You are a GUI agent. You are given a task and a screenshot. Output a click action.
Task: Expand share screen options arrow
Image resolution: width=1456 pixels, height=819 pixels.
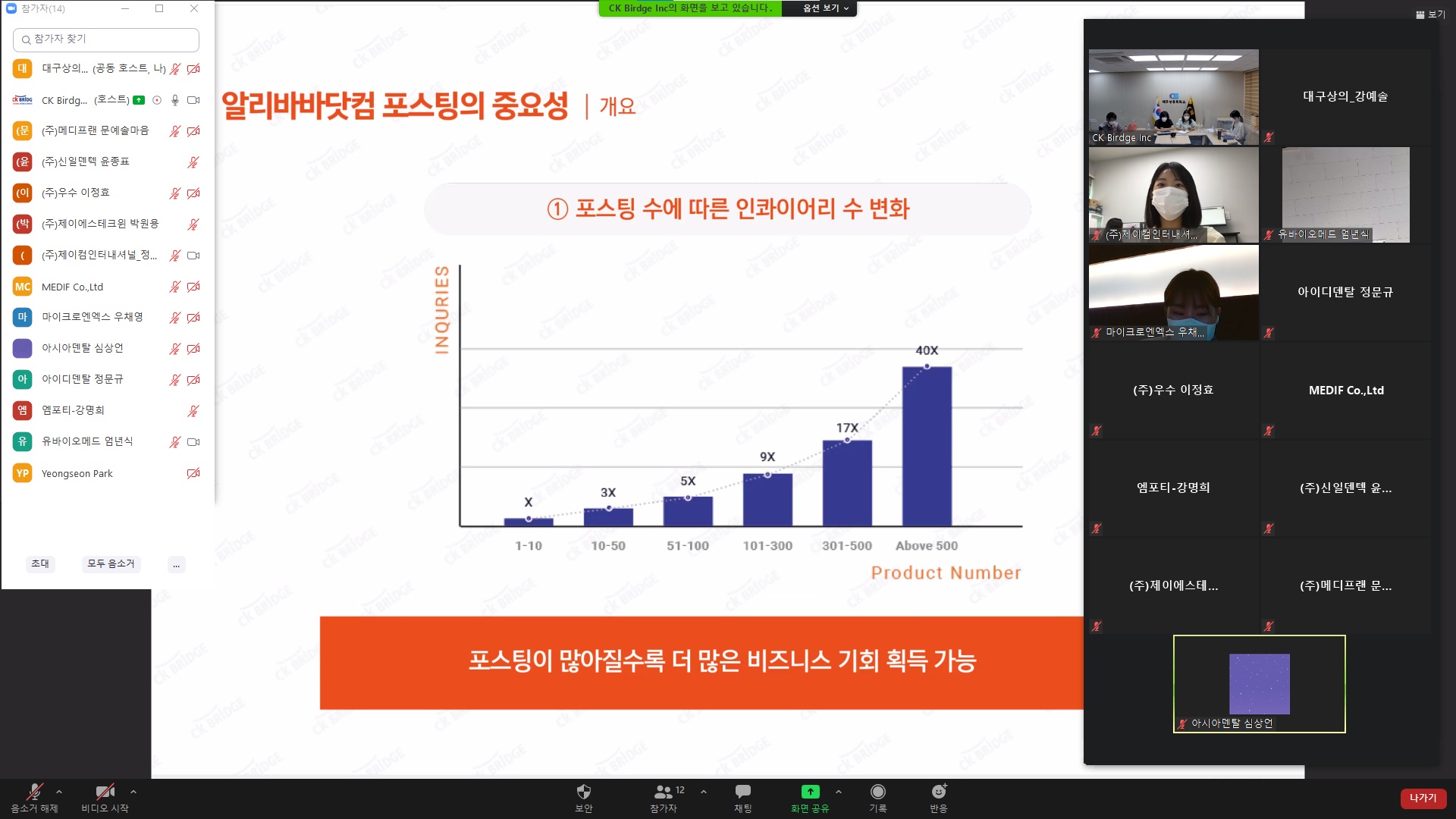(839, 792)
